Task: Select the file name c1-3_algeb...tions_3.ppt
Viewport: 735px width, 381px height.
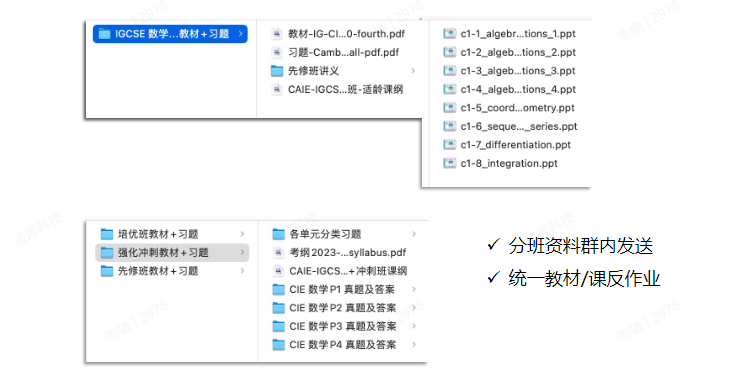Action: pos(518,71)
